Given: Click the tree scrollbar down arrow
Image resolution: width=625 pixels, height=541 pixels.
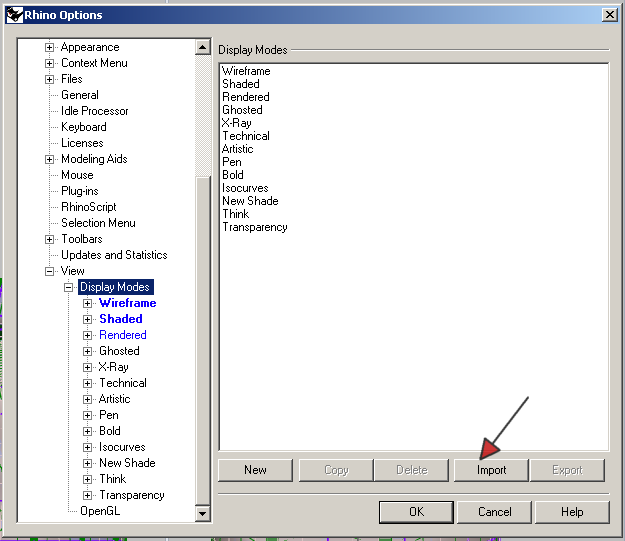Looking at the screenshot, I should coord(202,513).
